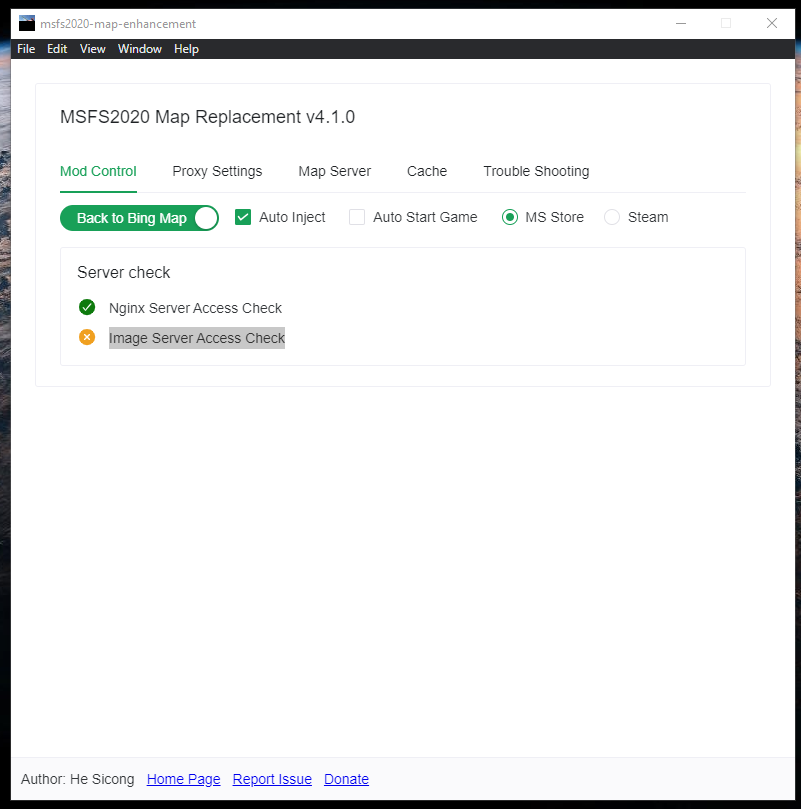Screen dimensions: 801x809
Task: Open the Window menu
Action: tap(139, 48)
